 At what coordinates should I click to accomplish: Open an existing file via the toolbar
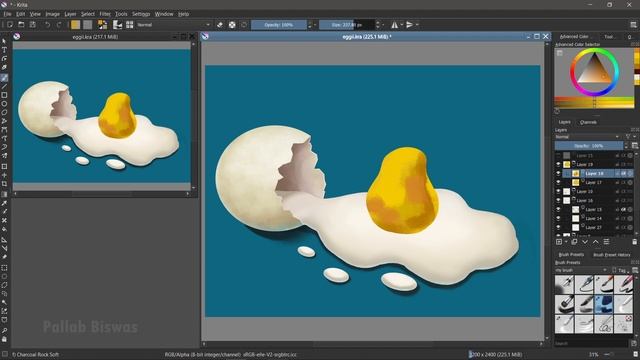pos(21,25)
